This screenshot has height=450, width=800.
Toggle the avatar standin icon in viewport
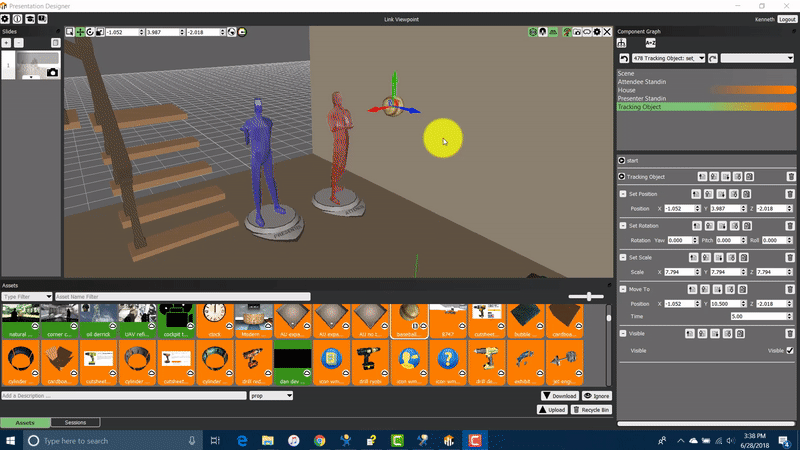(543, 32)
